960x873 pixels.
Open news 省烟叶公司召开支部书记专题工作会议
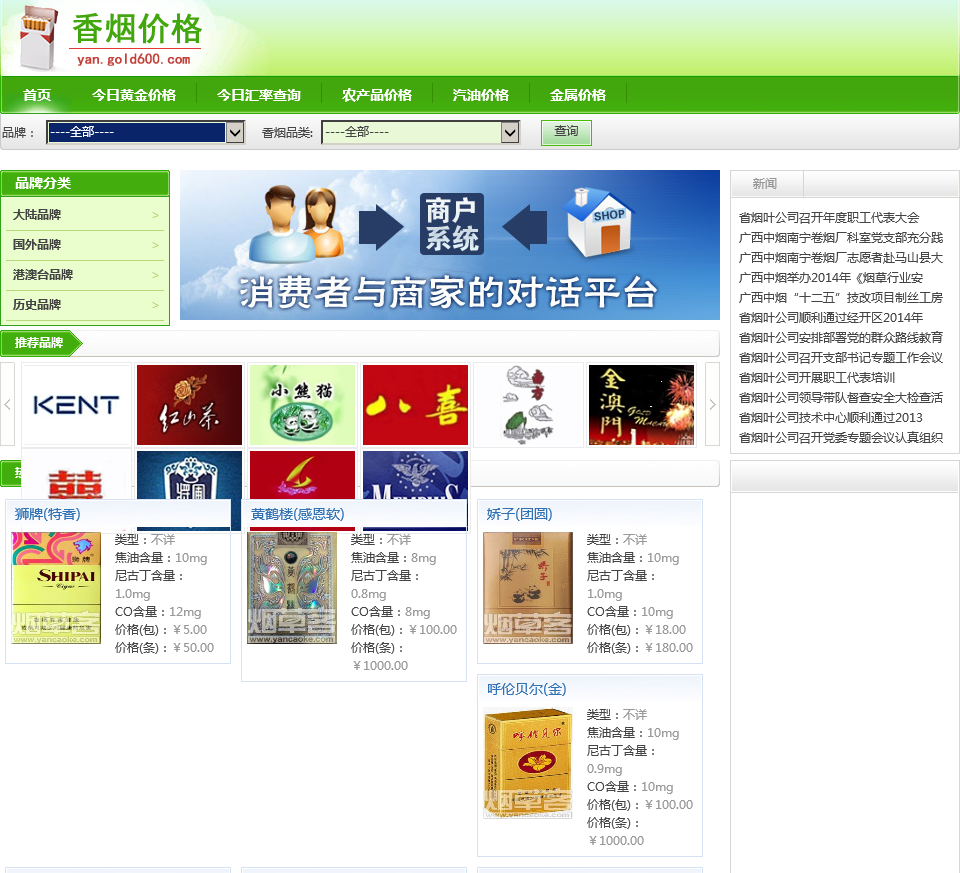click(841, 358)
